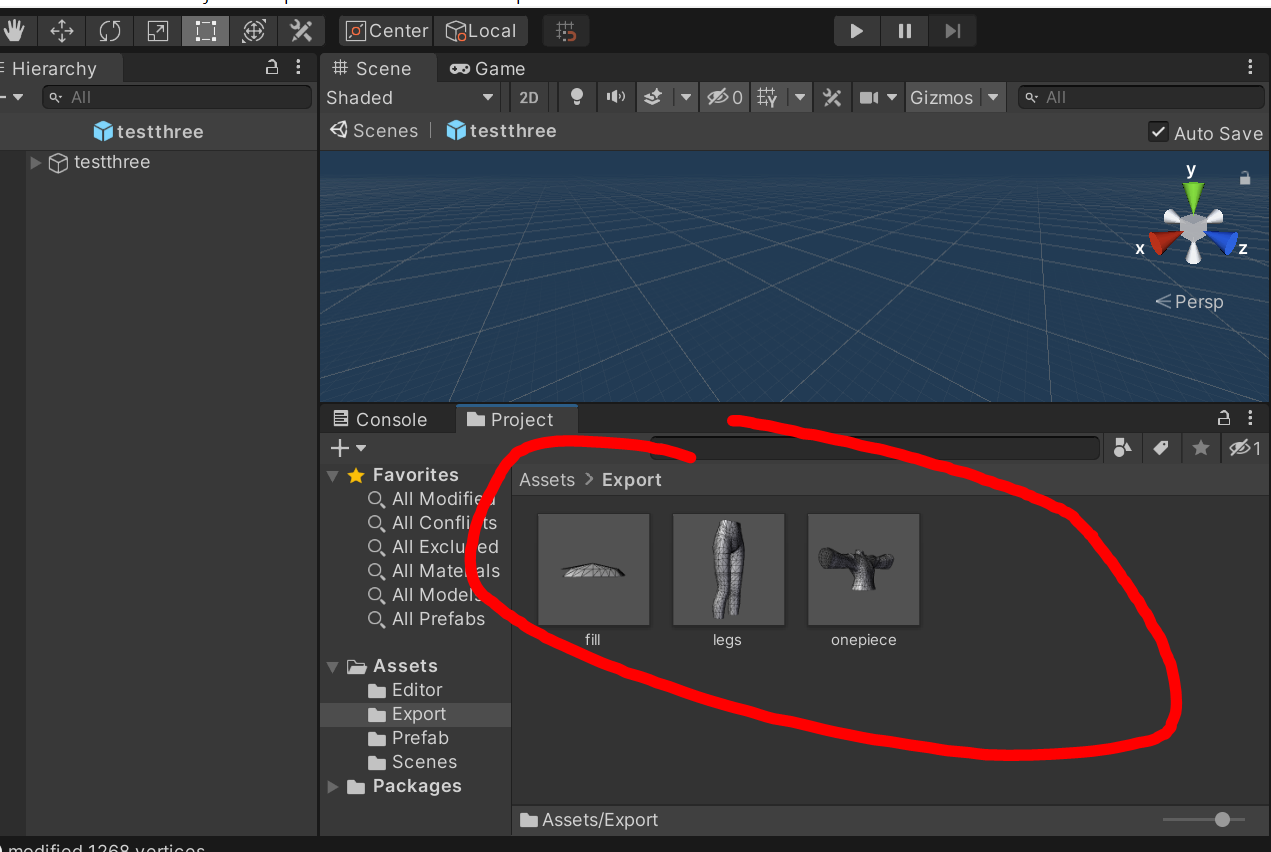
Task: Open component tools icon in scene bar
Action: (x=832, y=97)
